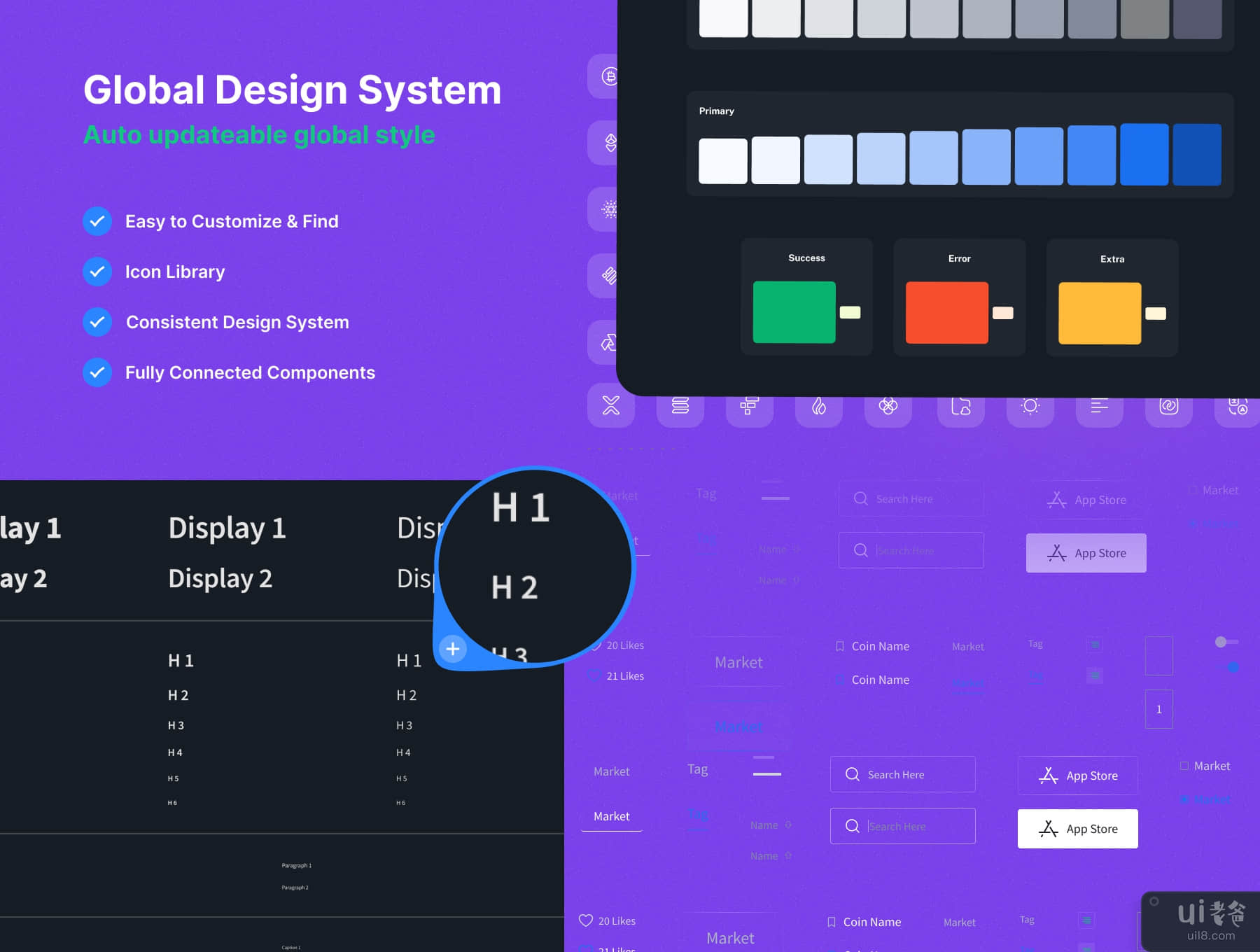1260x952 pixels.
Task: Click the bookmark icon next to Coin Name
Action: pos(839,646)
